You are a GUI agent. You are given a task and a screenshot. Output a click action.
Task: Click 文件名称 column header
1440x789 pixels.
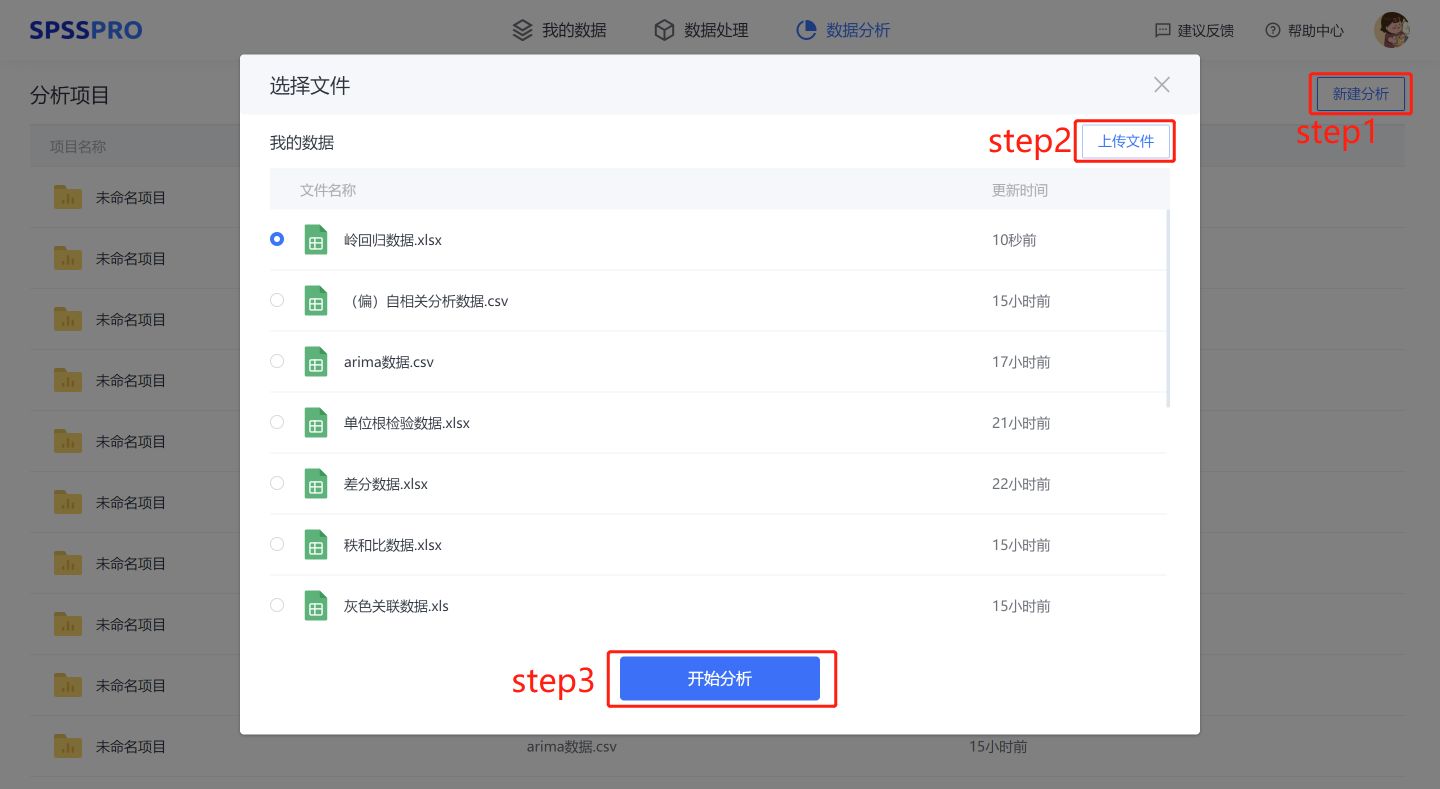(x=328, y=190)
